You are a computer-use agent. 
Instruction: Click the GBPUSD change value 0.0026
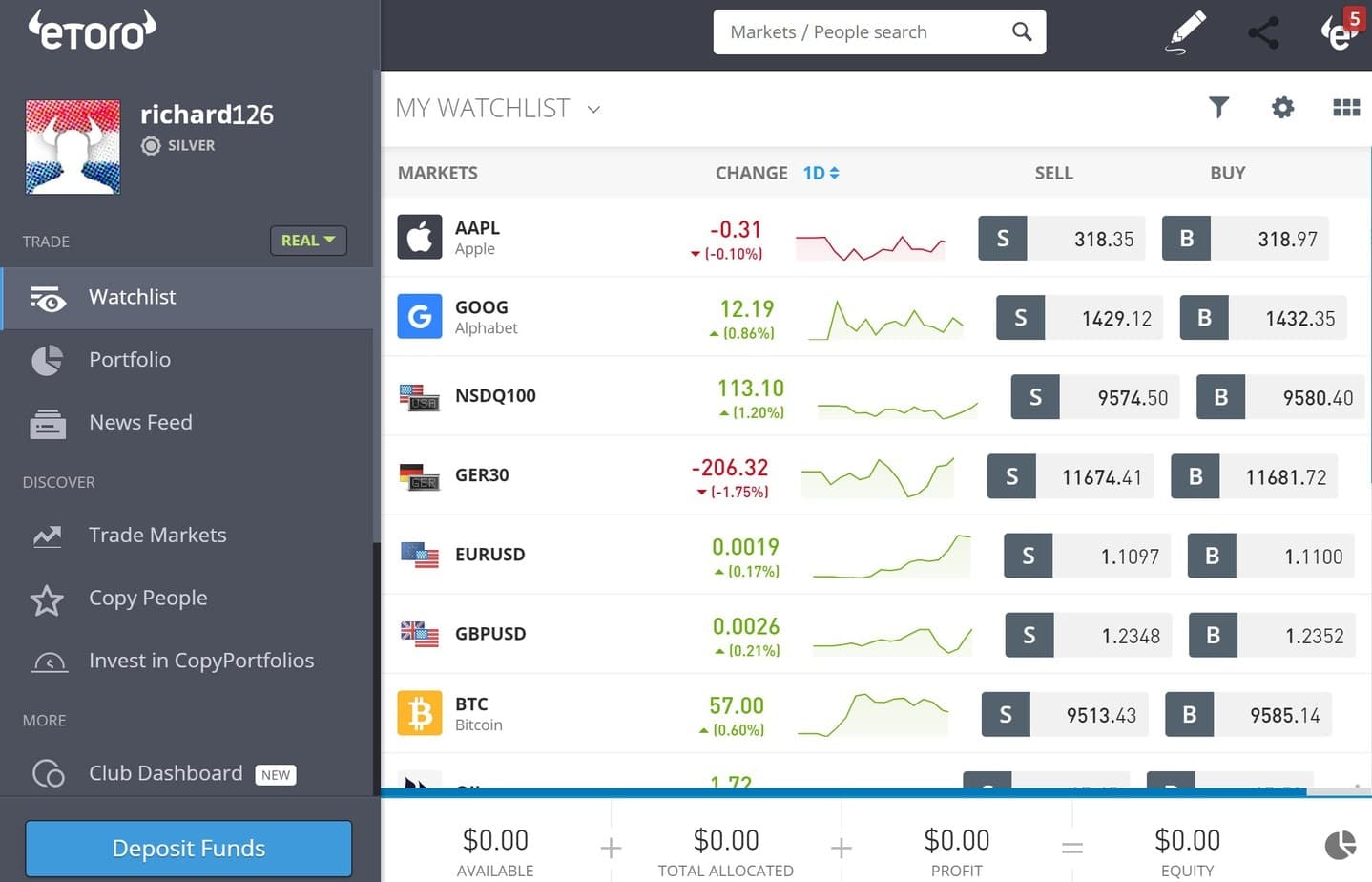point(746,626)
